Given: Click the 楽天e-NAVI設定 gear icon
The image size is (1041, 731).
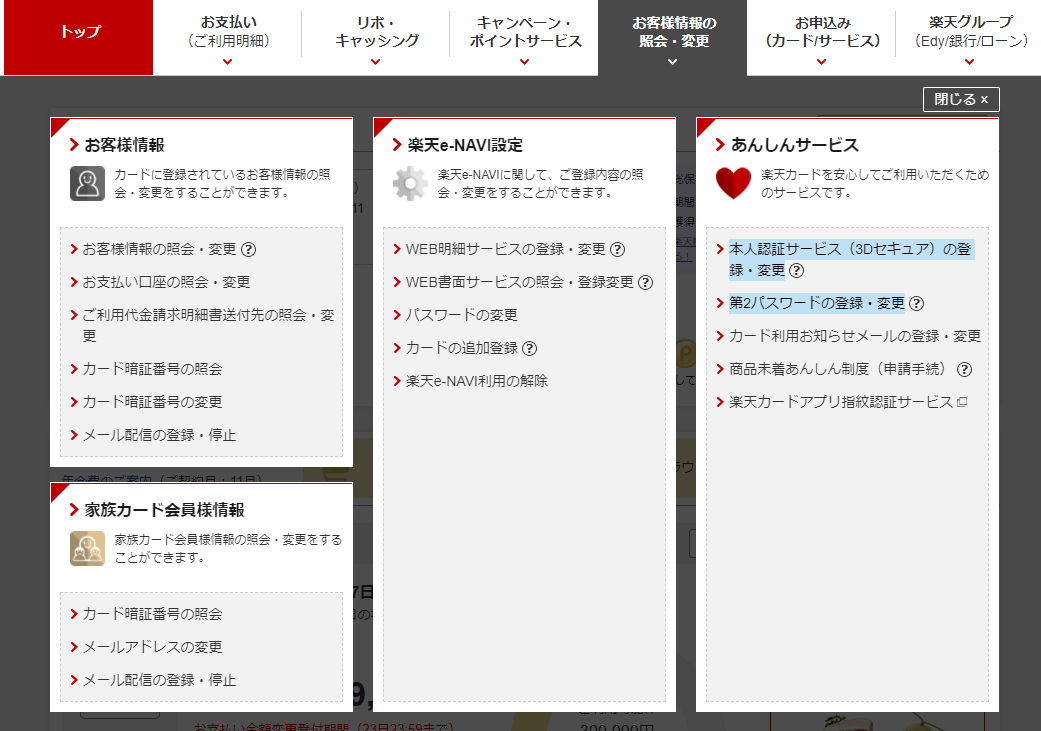Looking at the screenshot, I should (410, 183).
